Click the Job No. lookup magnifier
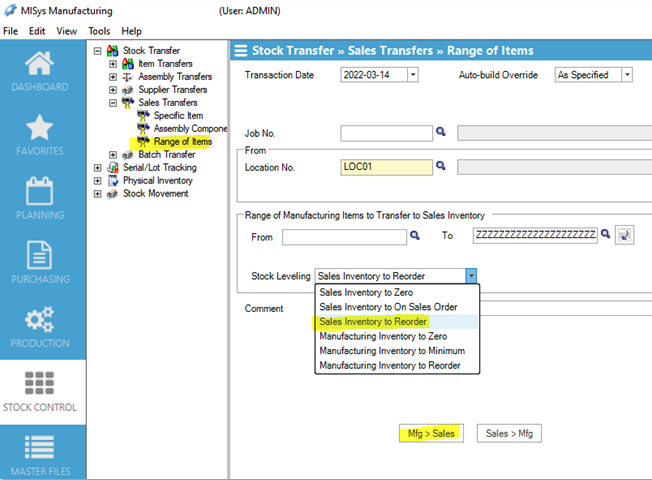The width and height of the screenshot is (652, 480). (x=441, y=132)
